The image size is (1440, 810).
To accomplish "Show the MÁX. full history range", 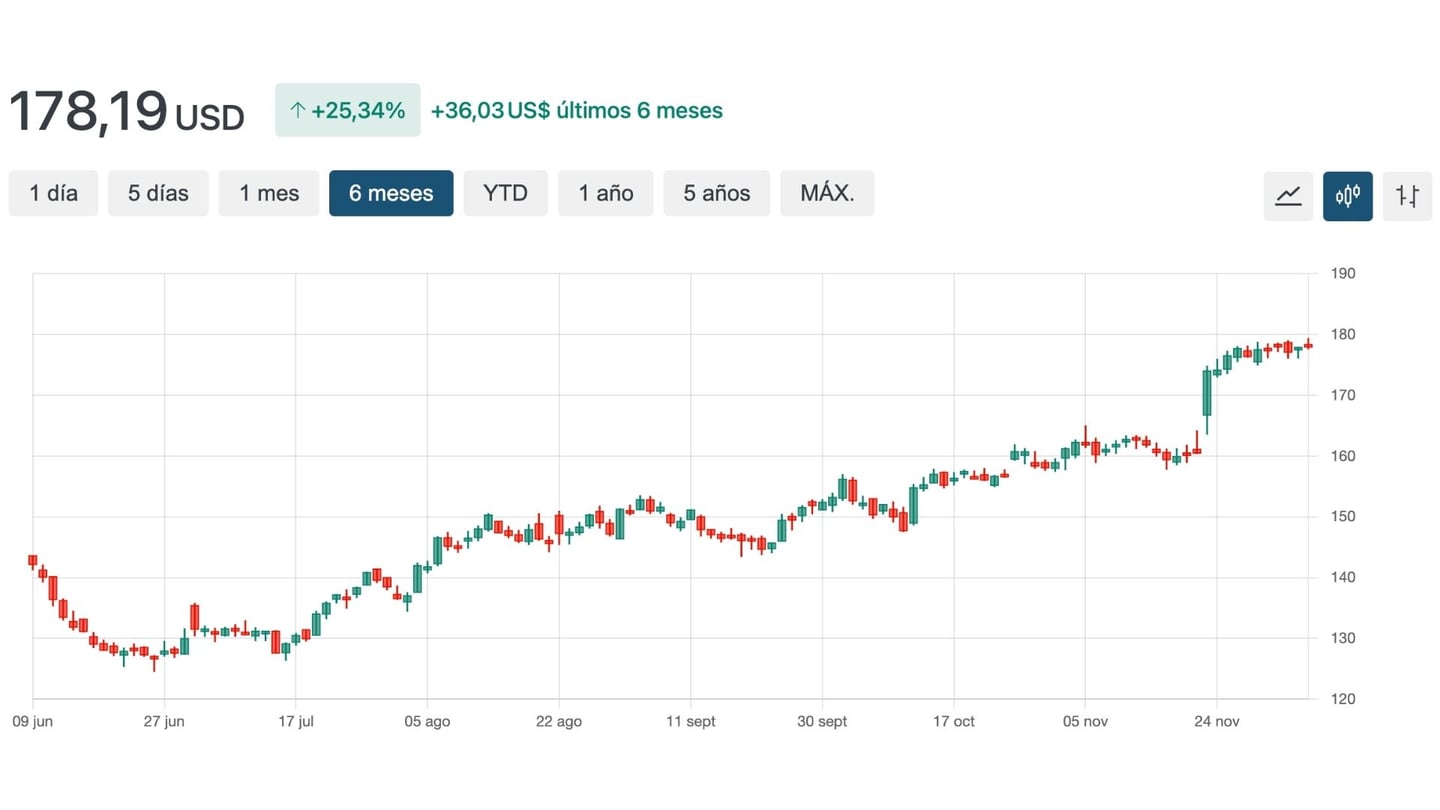I will (x=827, y=193).
